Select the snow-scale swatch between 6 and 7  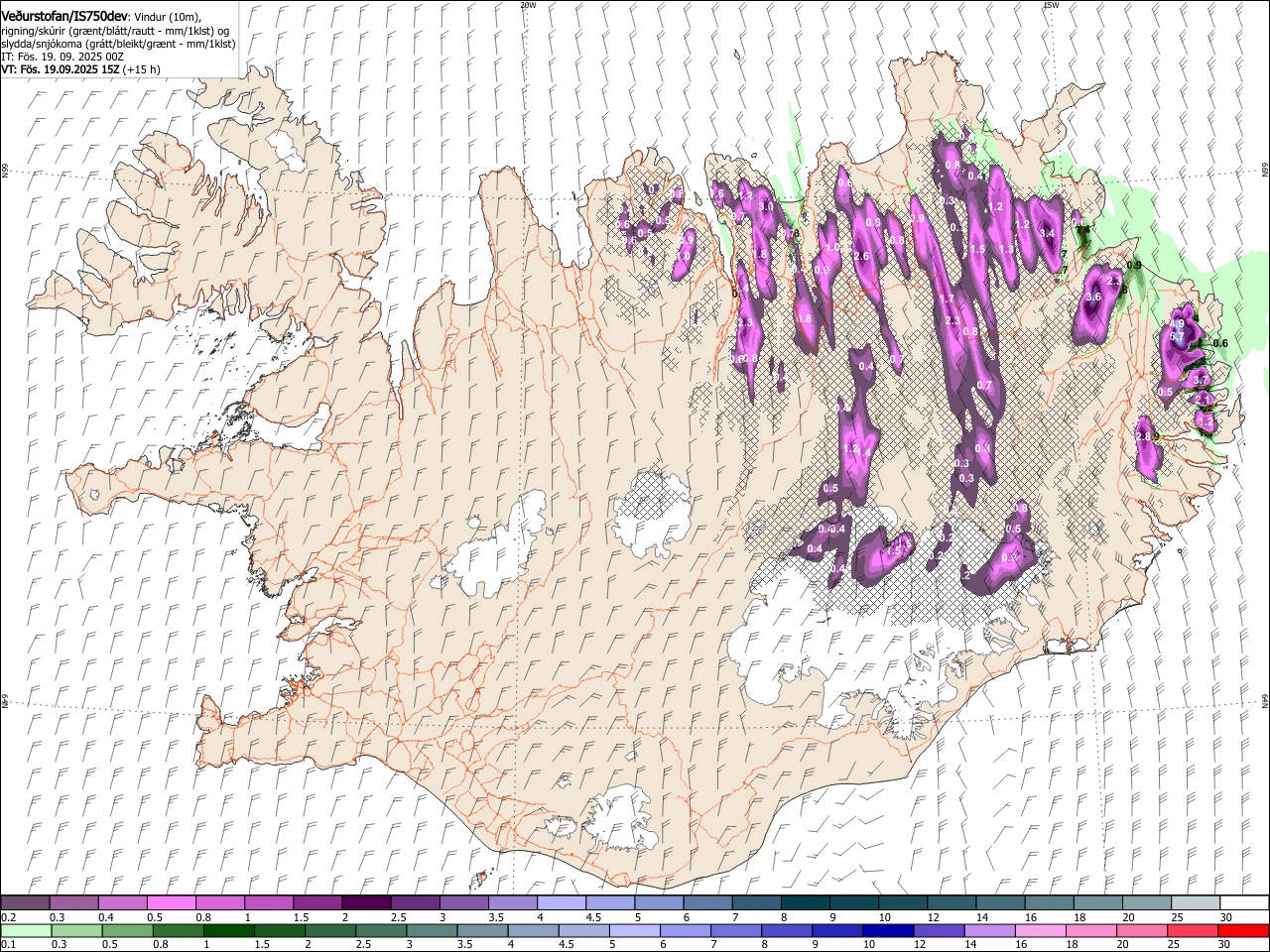coord(706,903)
